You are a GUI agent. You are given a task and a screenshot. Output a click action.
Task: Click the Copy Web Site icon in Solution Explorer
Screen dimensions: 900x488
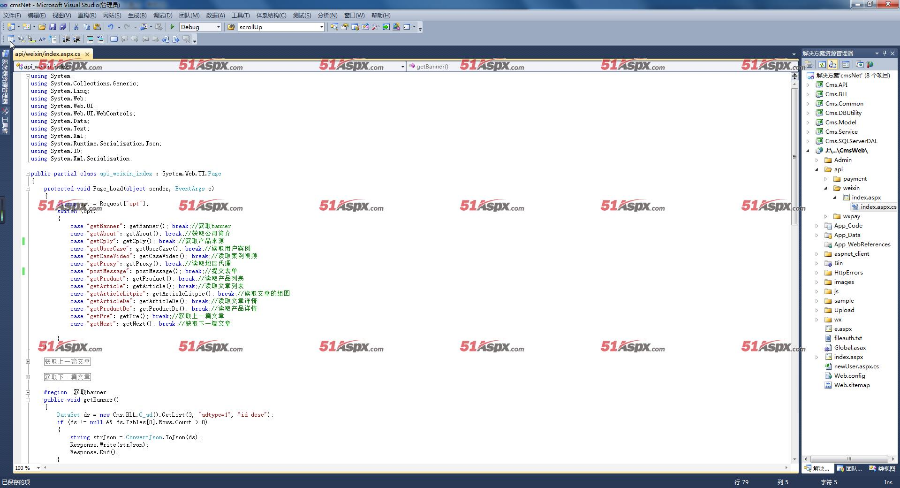pos(860,64)
